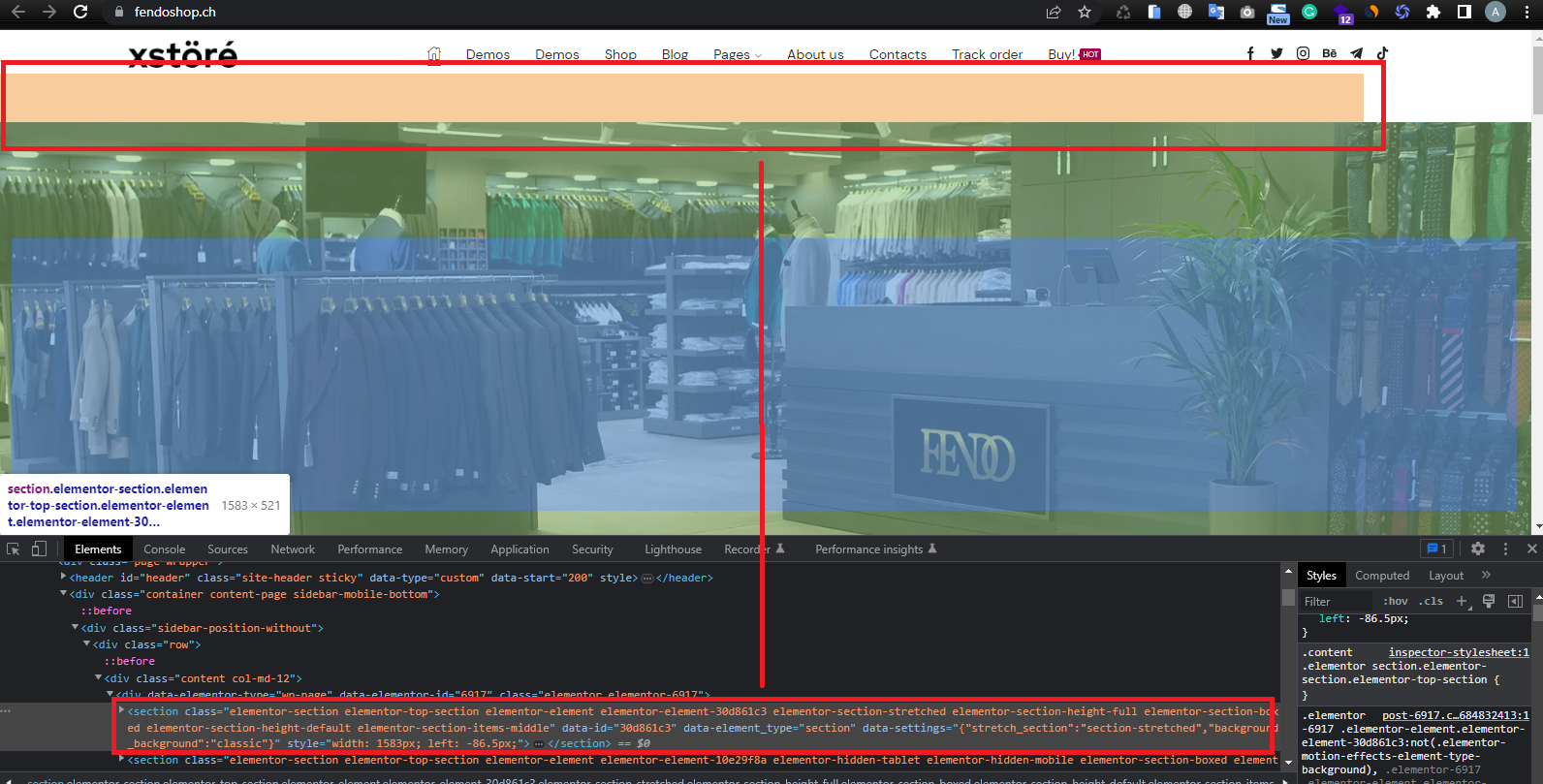Click the fendoshop.ch address bar
1543x784 pixels.
[x=572, y=12]
